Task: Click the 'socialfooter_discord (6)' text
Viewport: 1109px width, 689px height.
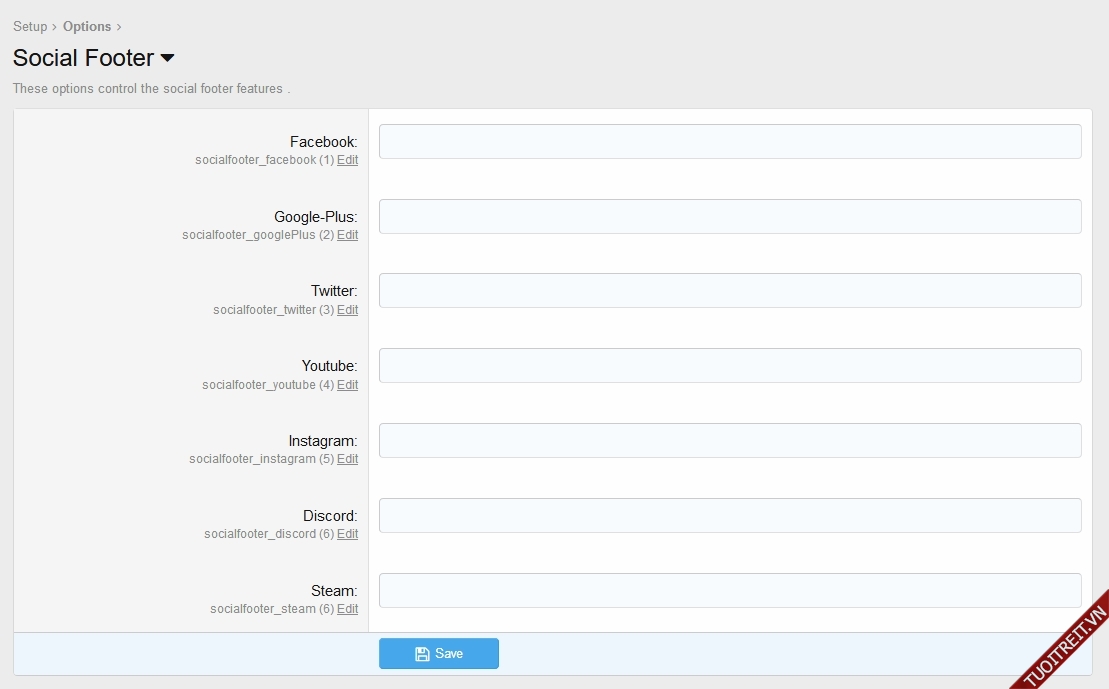Action: pos(269,534)
